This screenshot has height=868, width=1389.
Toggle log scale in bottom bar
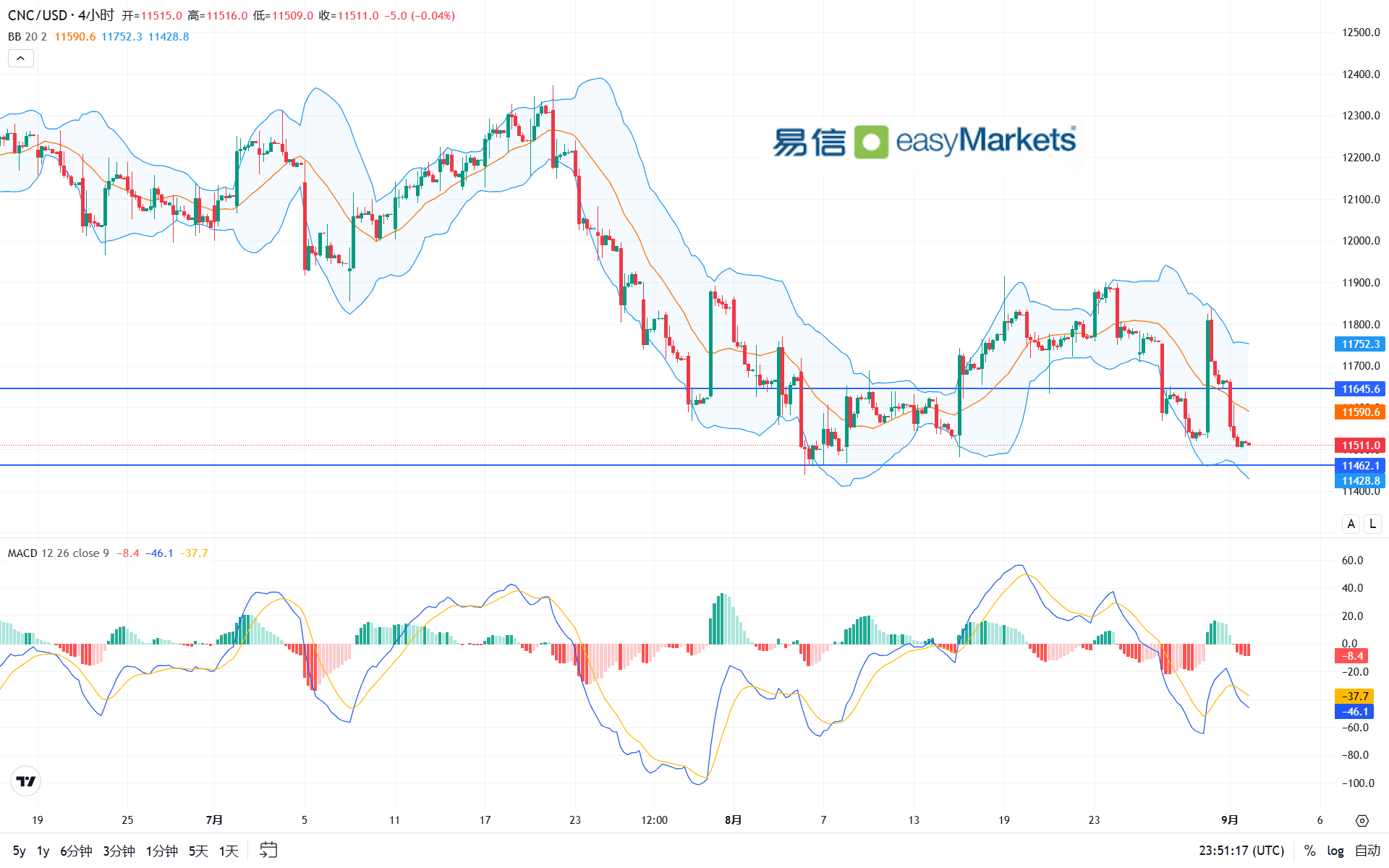[1335, 851]
